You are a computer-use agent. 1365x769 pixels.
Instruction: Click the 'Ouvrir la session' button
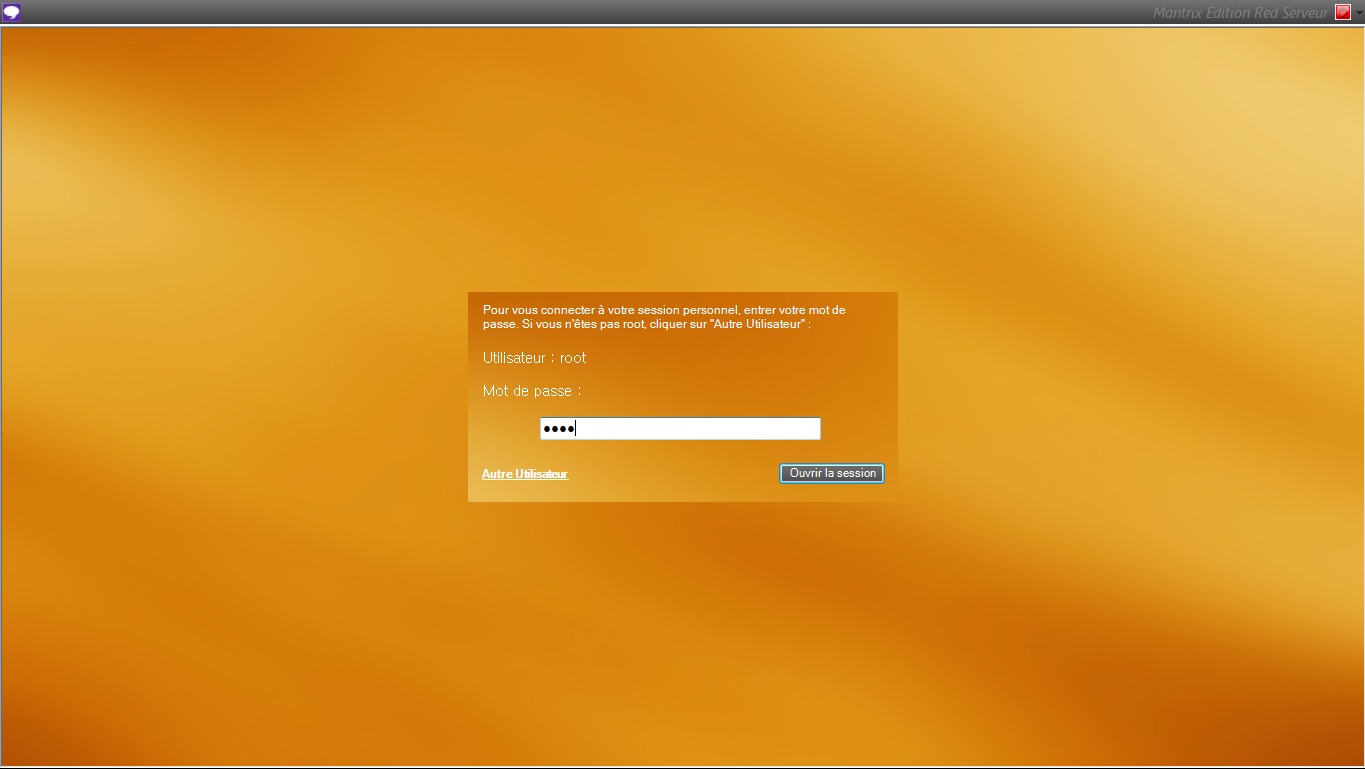[832, 473]
